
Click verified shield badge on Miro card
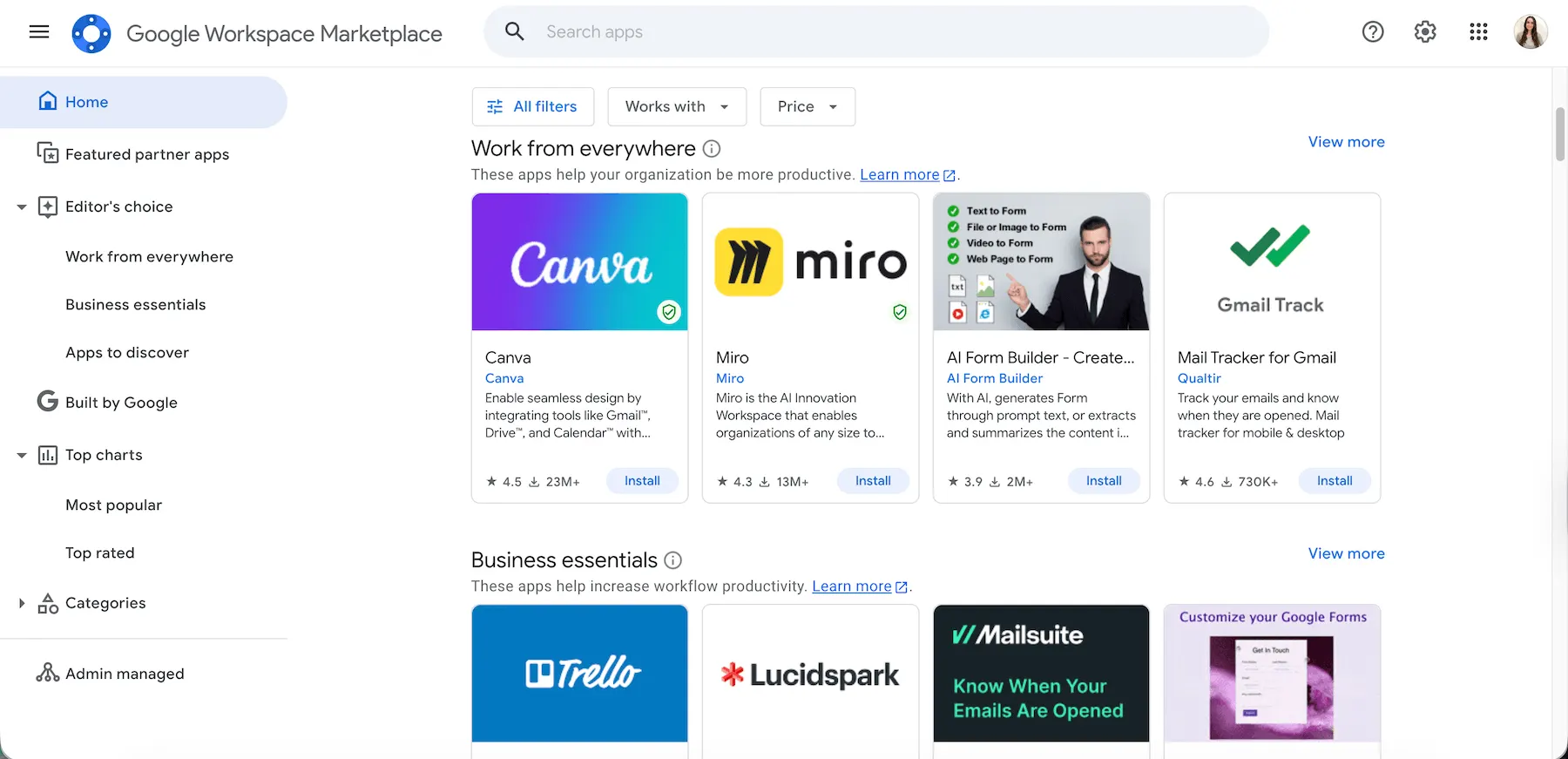[900, 312]
